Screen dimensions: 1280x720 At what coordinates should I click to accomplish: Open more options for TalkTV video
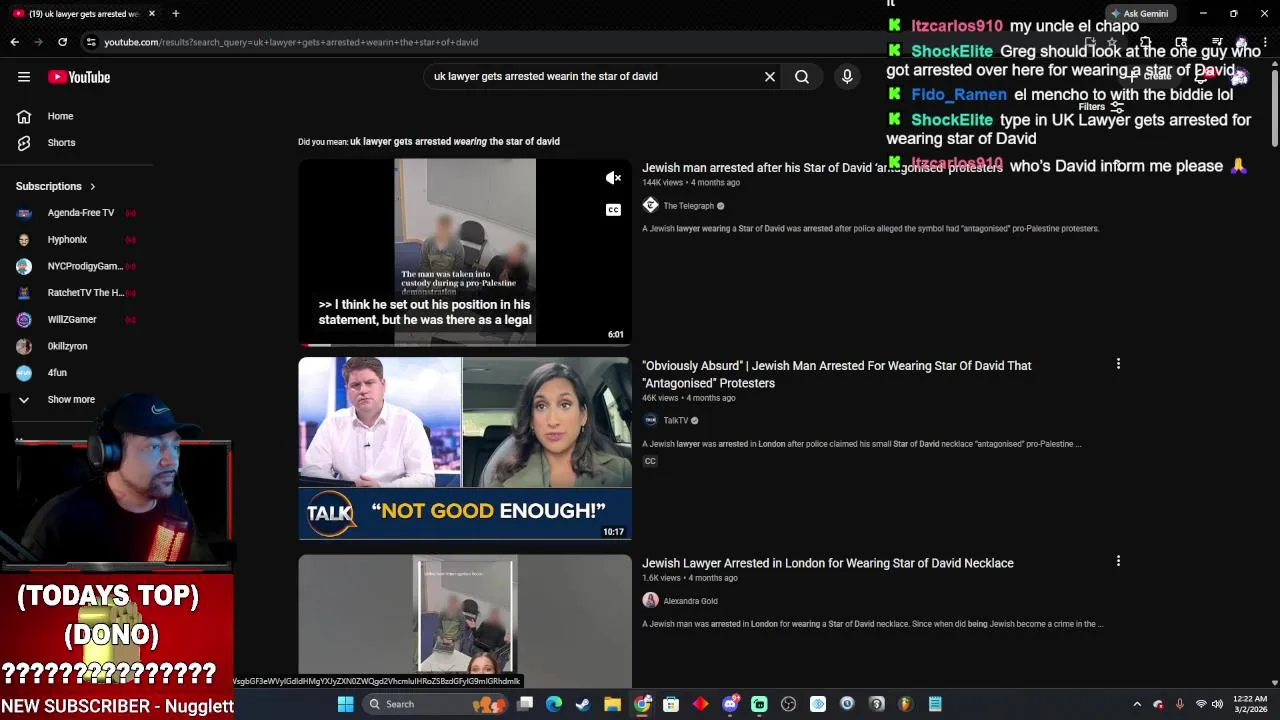[1118, 364]
